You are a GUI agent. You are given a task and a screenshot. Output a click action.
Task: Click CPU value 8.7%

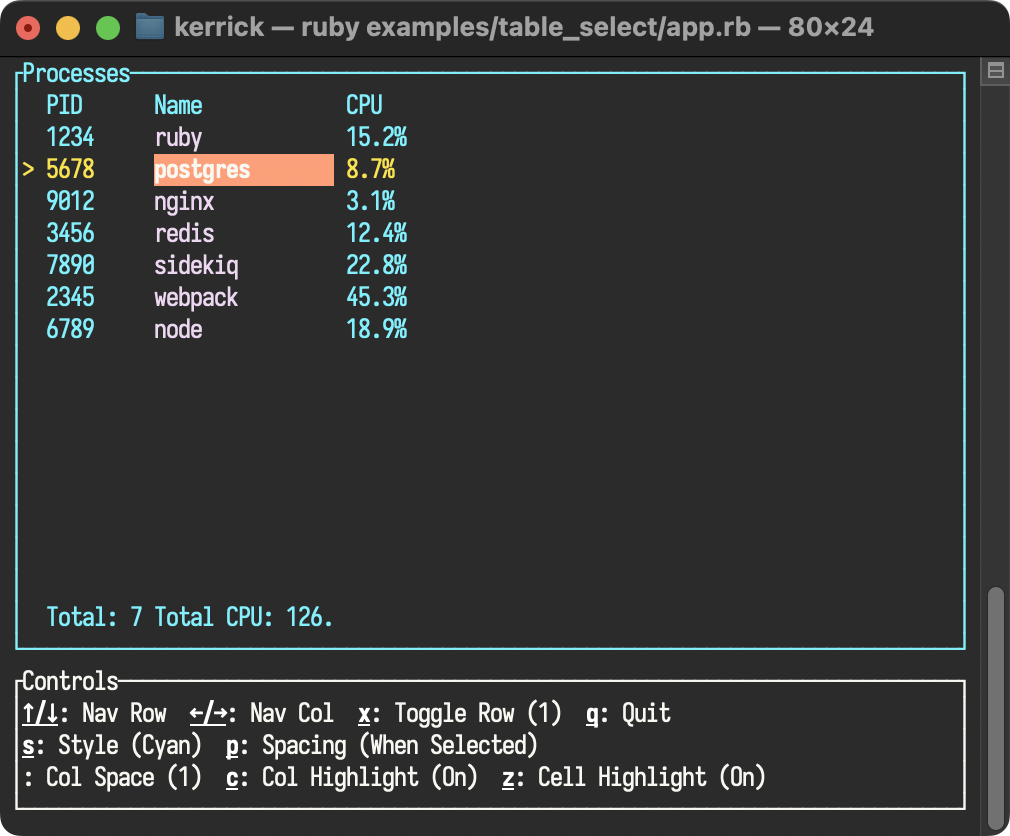pos(370,169)
